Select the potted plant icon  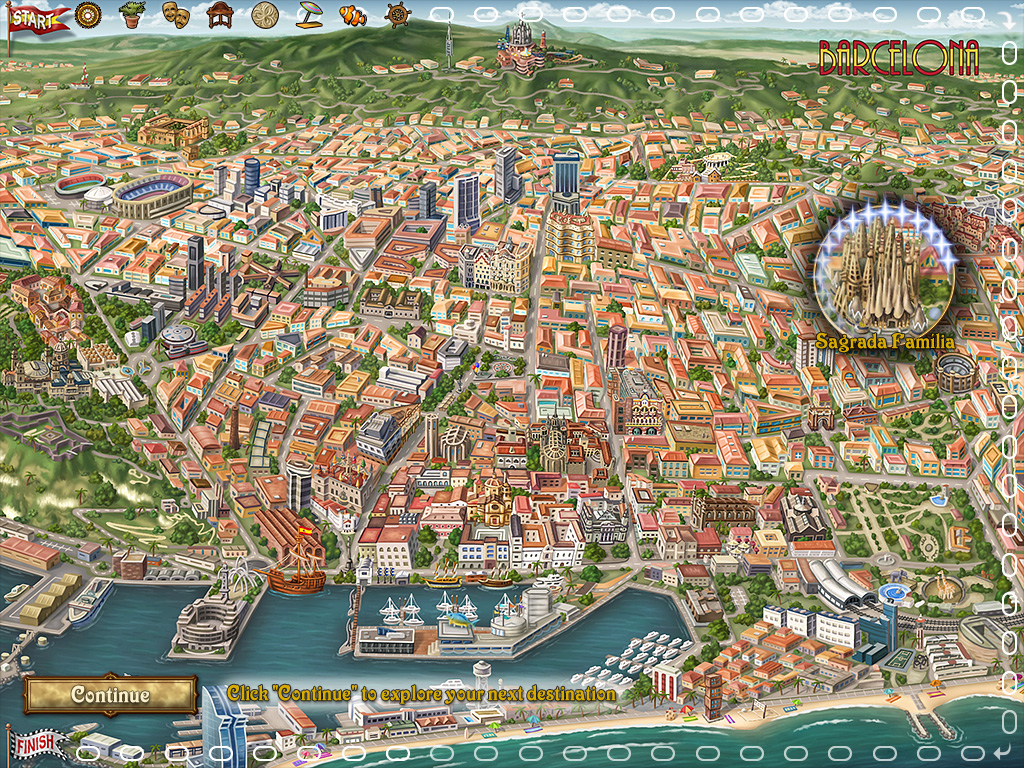click(x=131, y=14)
